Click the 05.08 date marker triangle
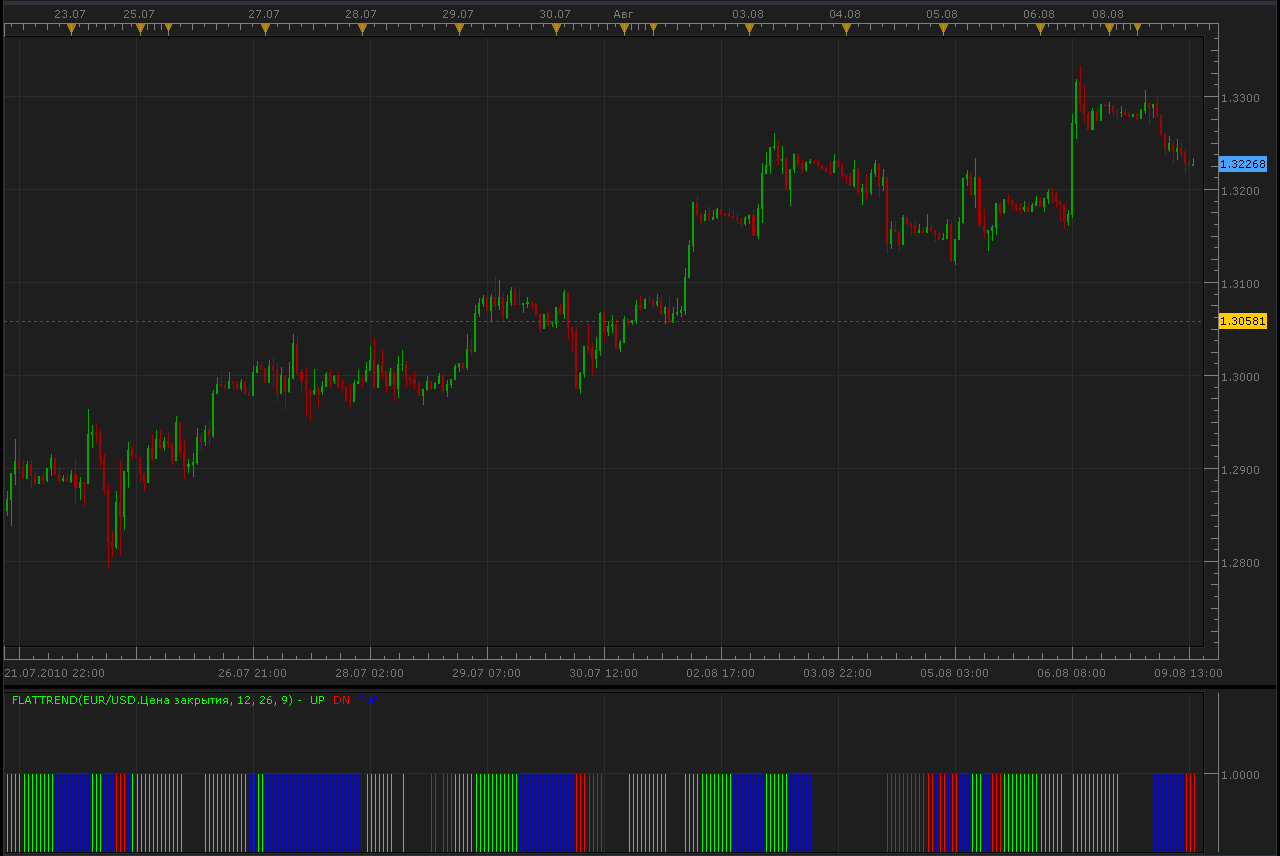The height and width of the screenshot is (856, 1280). tap(943, 29)
